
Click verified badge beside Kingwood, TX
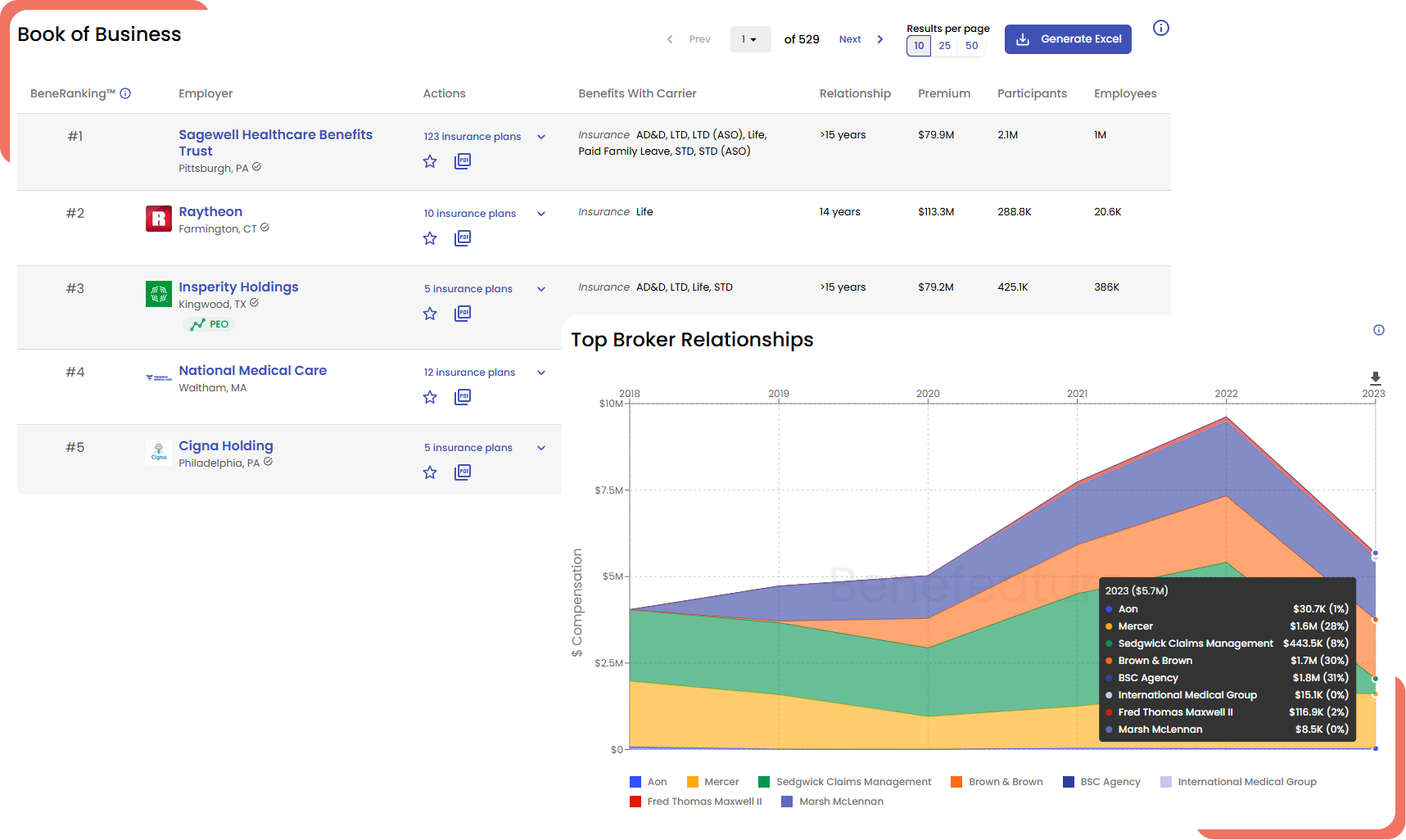255,303
